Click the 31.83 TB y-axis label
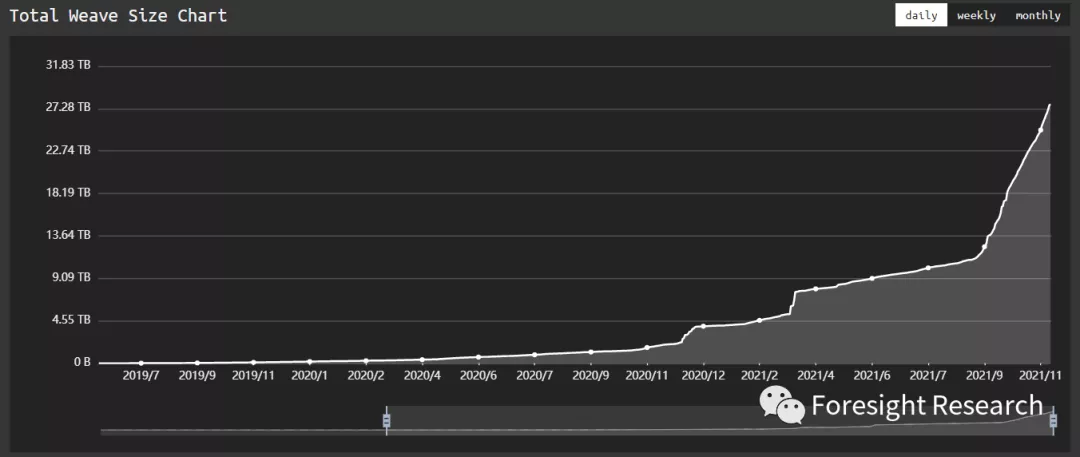The image size is (1080, 457). point(68,65)
